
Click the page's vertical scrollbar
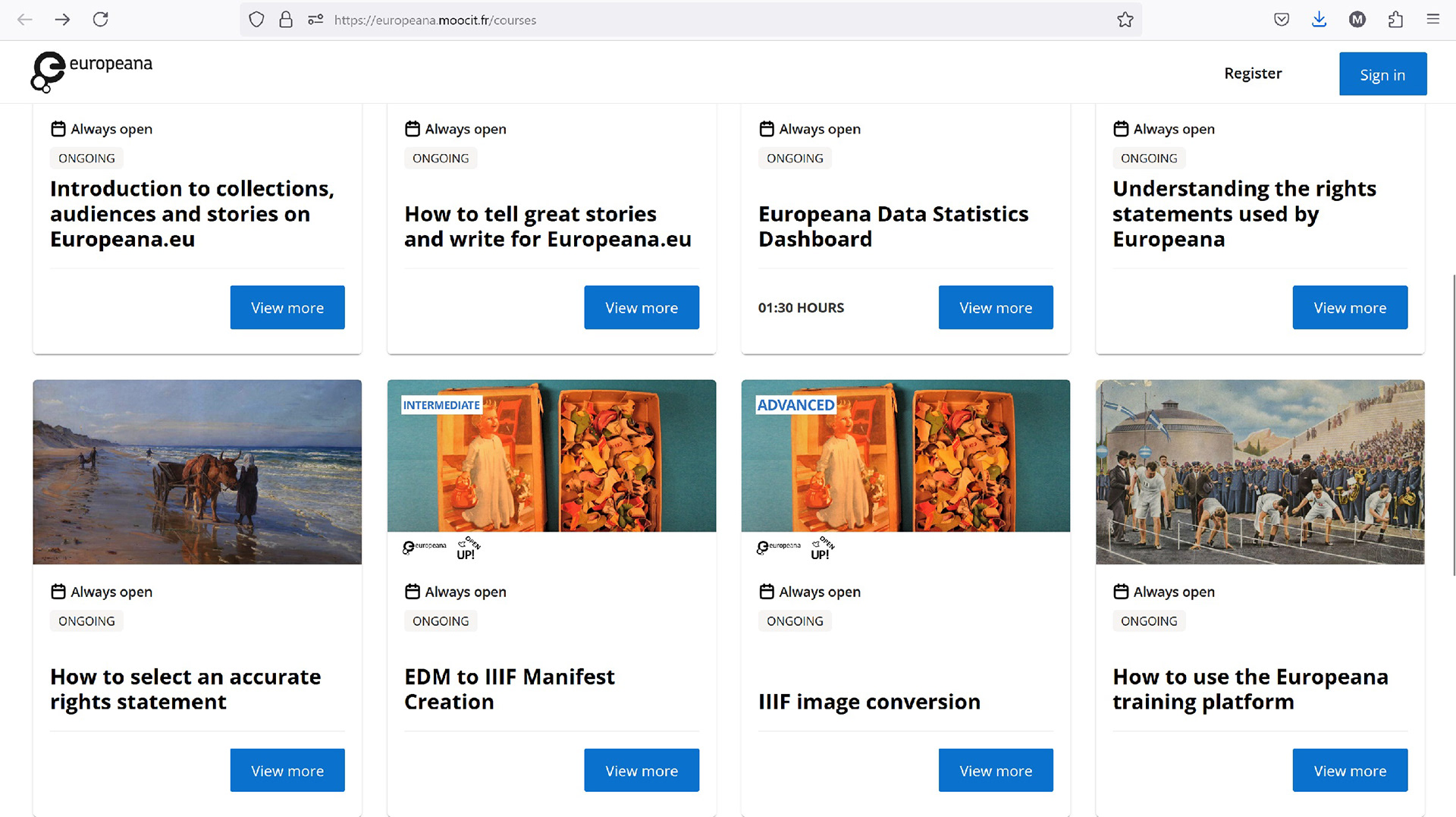coord(1453,425)
